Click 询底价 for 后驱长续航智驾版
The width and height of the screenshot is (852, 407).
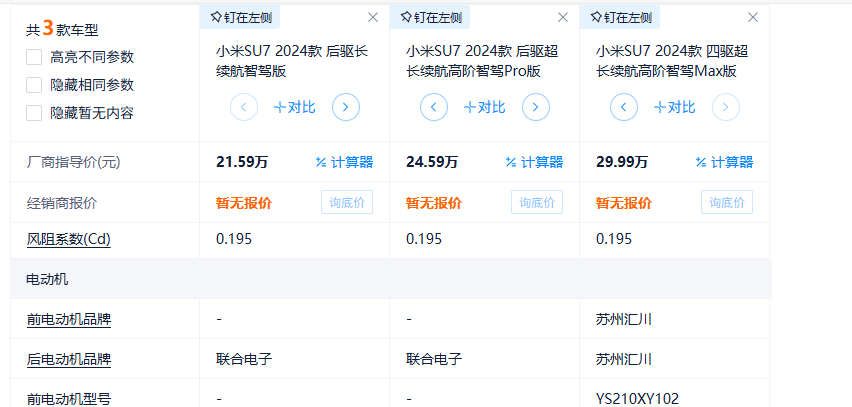[347, 202]
